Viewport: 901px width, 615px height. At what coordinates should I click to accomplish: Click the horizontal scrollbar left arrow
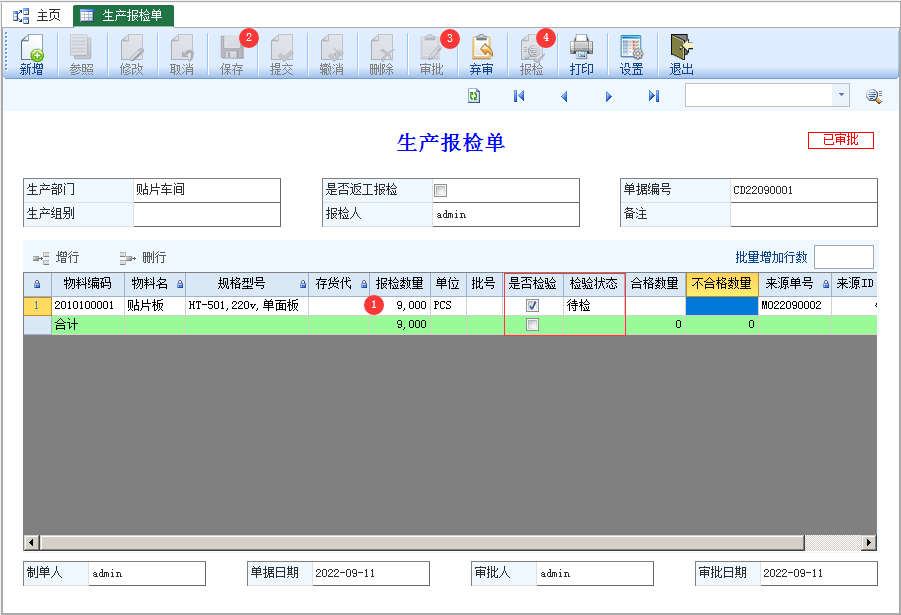point(32,542)
